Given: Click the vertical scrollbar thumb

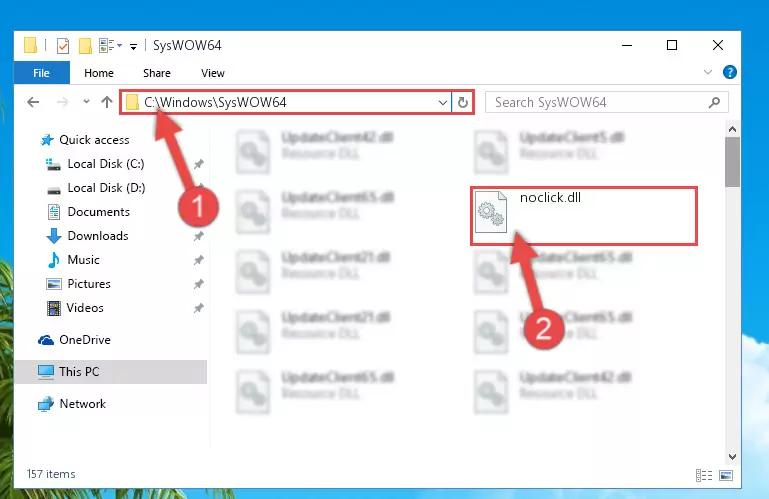Looking at the screenshot, I should [732, 162].
